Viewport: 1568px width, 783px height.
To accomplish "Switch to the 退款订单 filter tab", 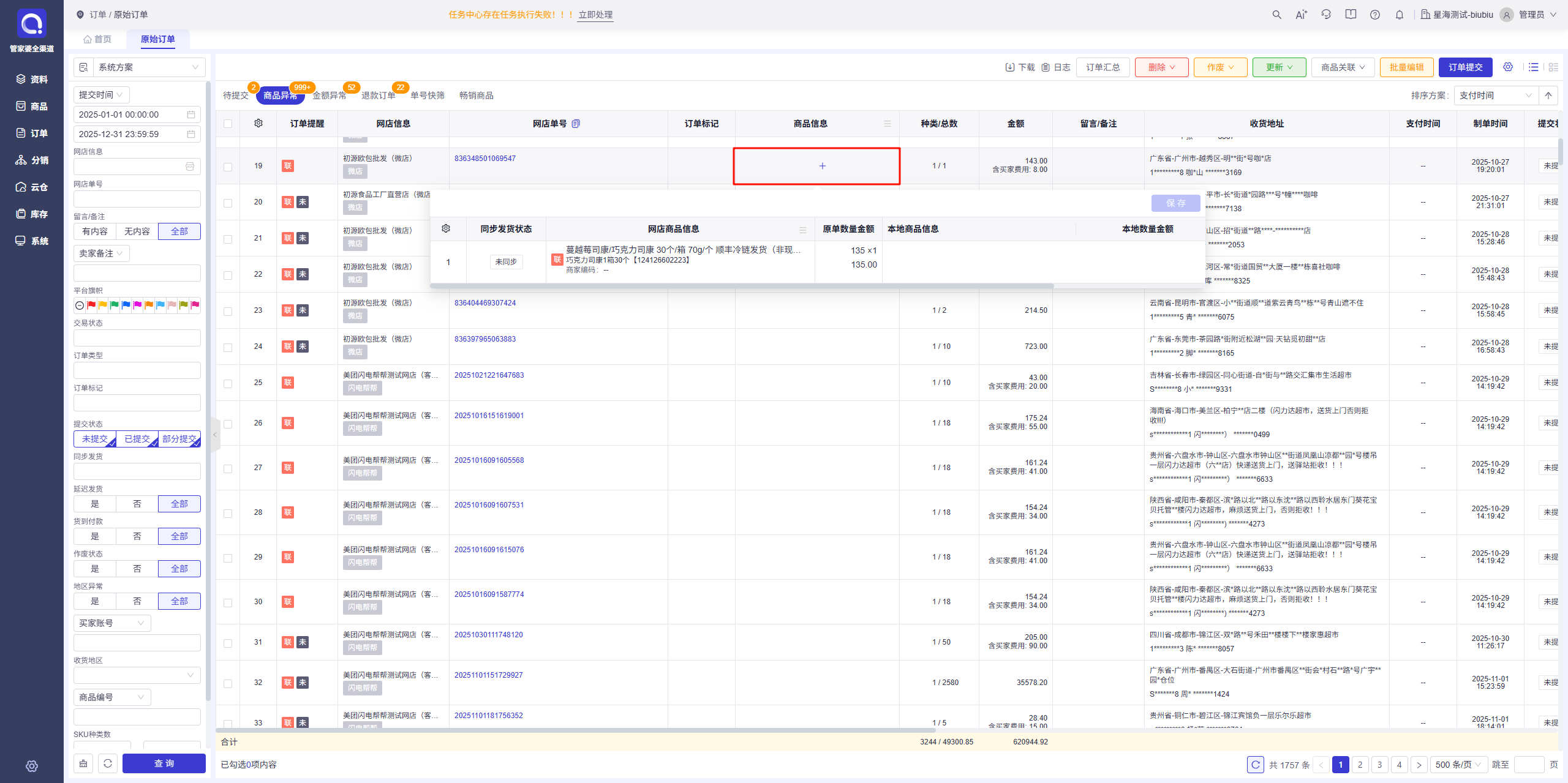I will click(x=379, y=96).
